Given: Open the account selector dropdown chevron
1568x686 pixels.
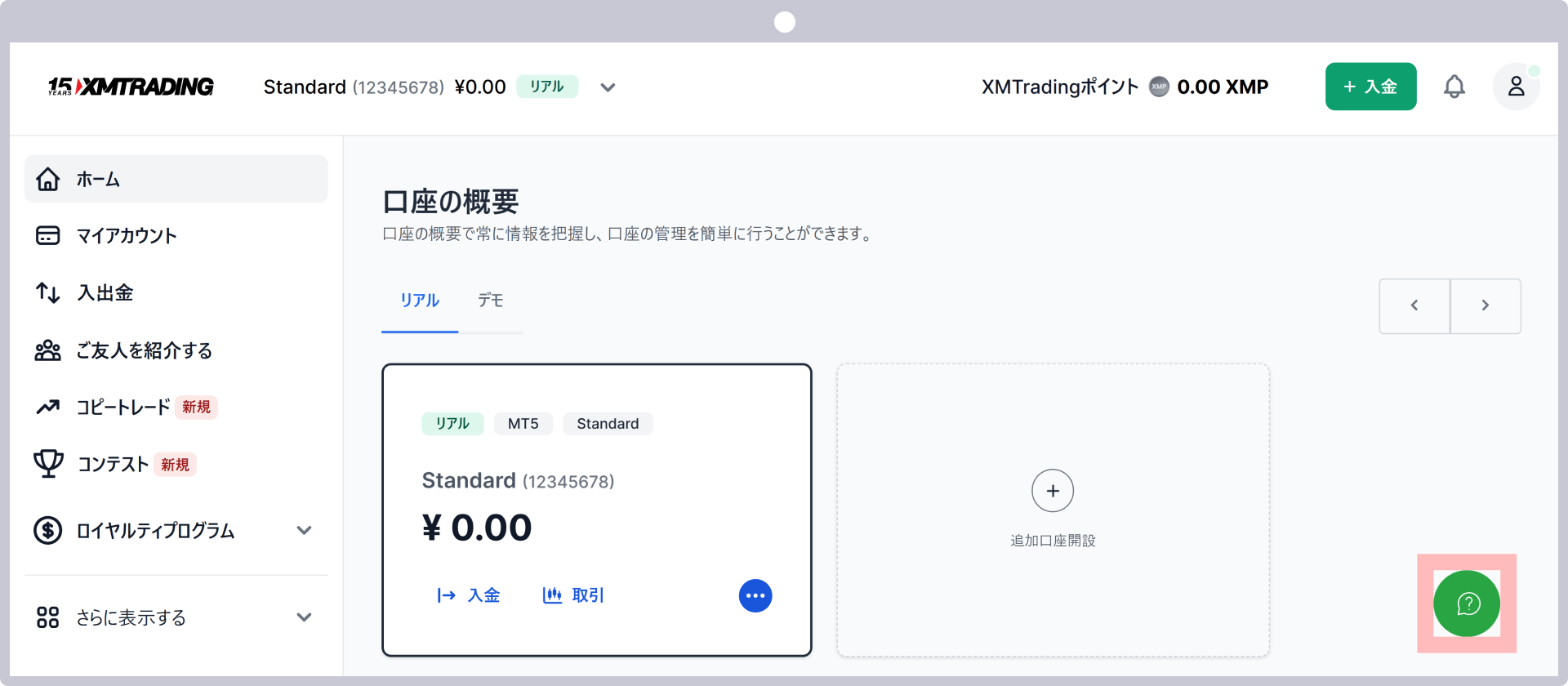Looking at the screenshot, I should coord(608,87).
